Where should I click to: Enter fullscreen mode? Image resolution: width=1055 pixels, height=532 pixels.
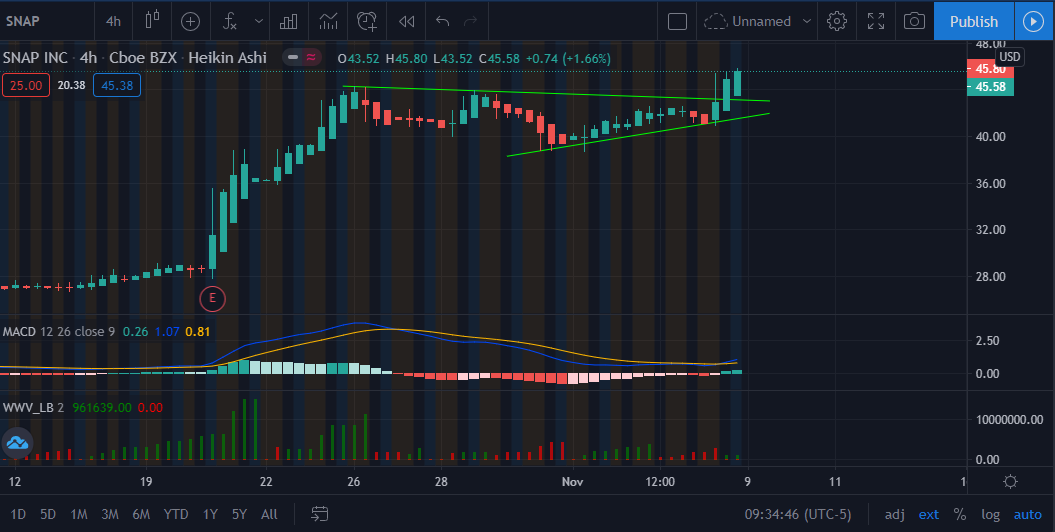tap(875, 22)
